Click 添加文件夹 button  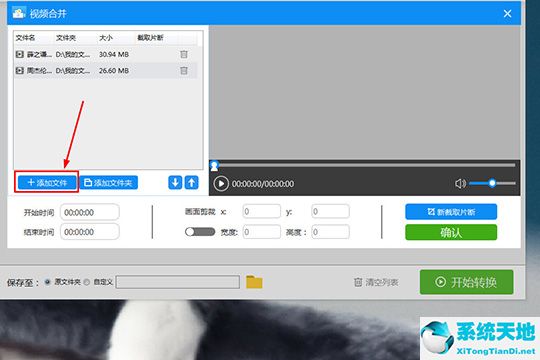point(108,183)
